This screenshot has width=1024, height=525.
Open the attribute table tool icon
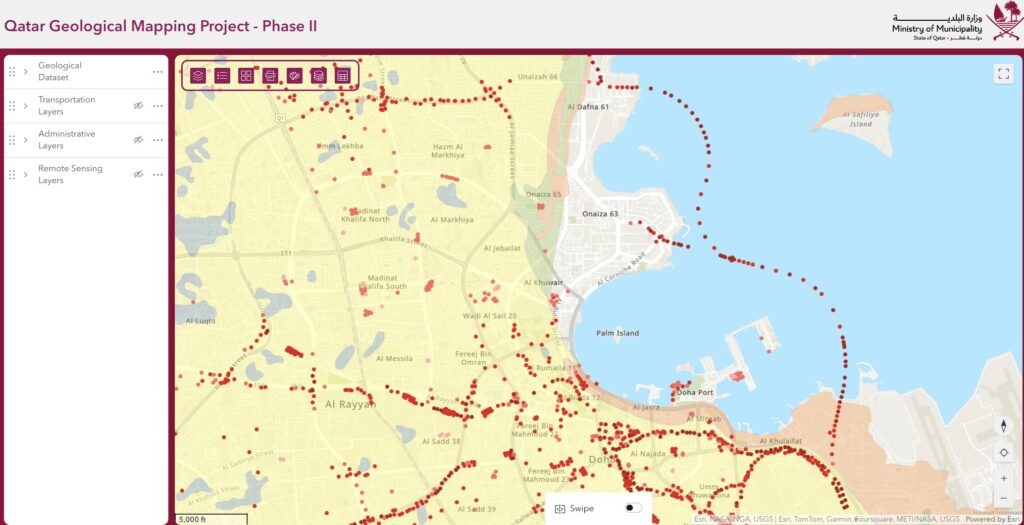342,75
